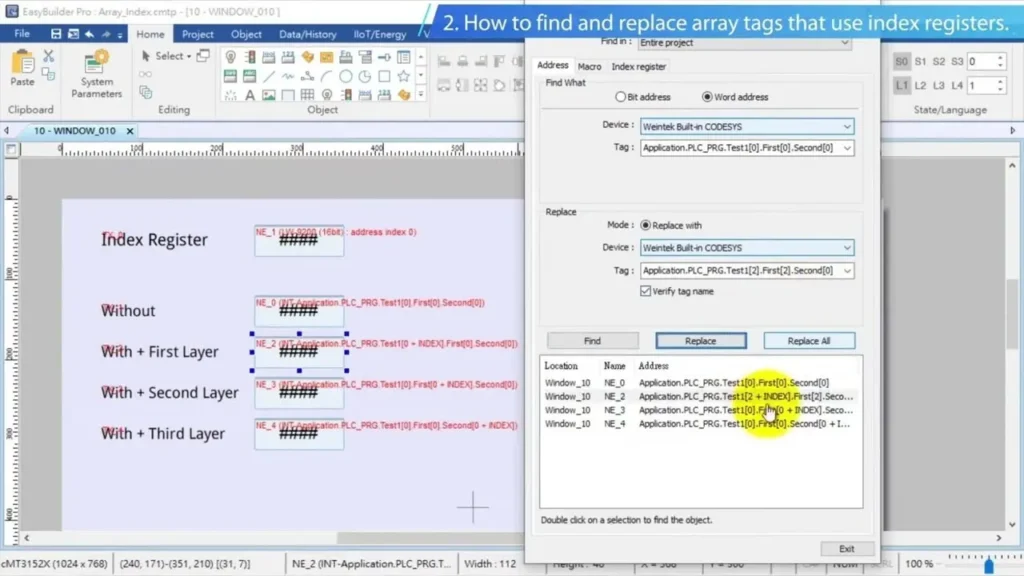Viewport: 1024px width, 576px height.
Task: Click the Paste icon in Clipboard group
Action: [22, 68]
